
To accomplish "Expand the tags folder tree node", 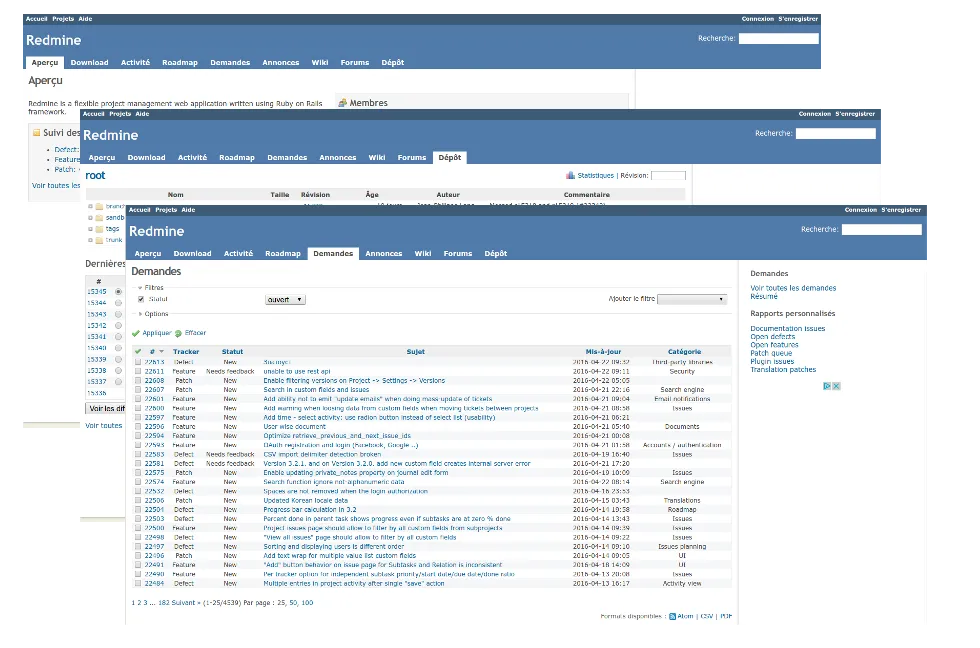I will [91, 229].
